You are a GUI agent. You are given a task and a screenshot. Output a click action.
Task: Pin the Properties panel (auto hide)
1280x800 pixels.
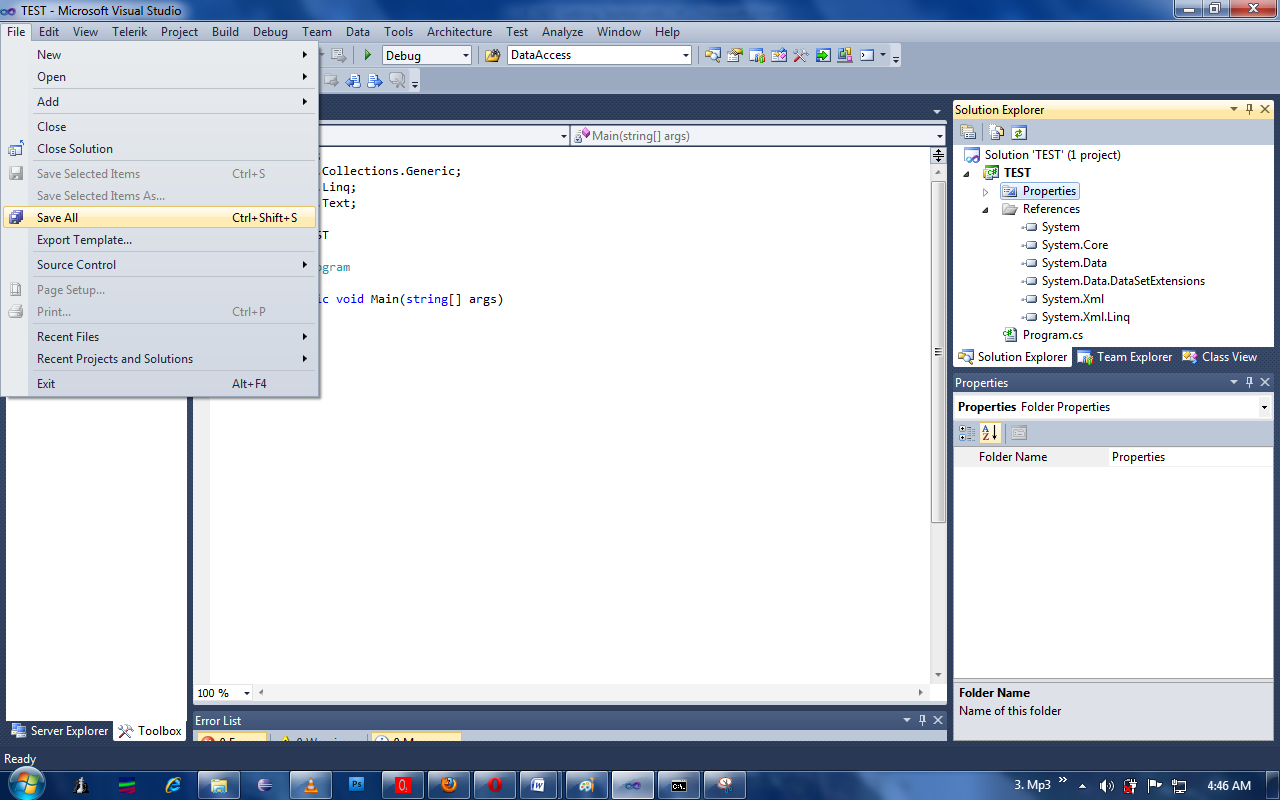pos(1249,383)
